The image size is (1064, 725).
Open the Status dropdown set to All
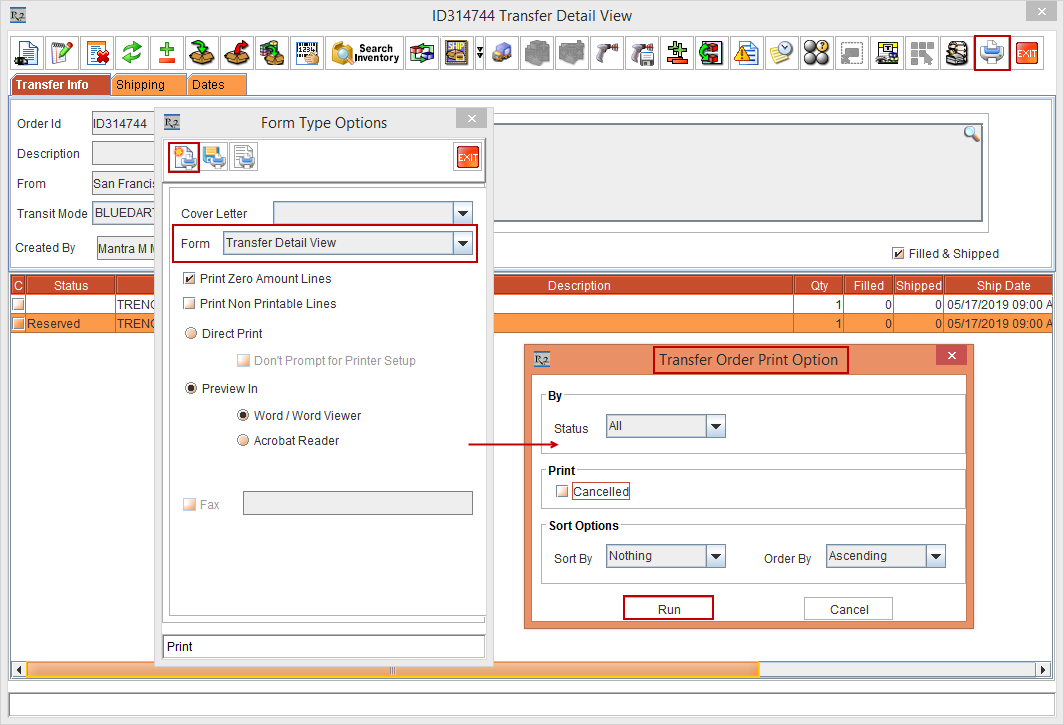[715, 426]
